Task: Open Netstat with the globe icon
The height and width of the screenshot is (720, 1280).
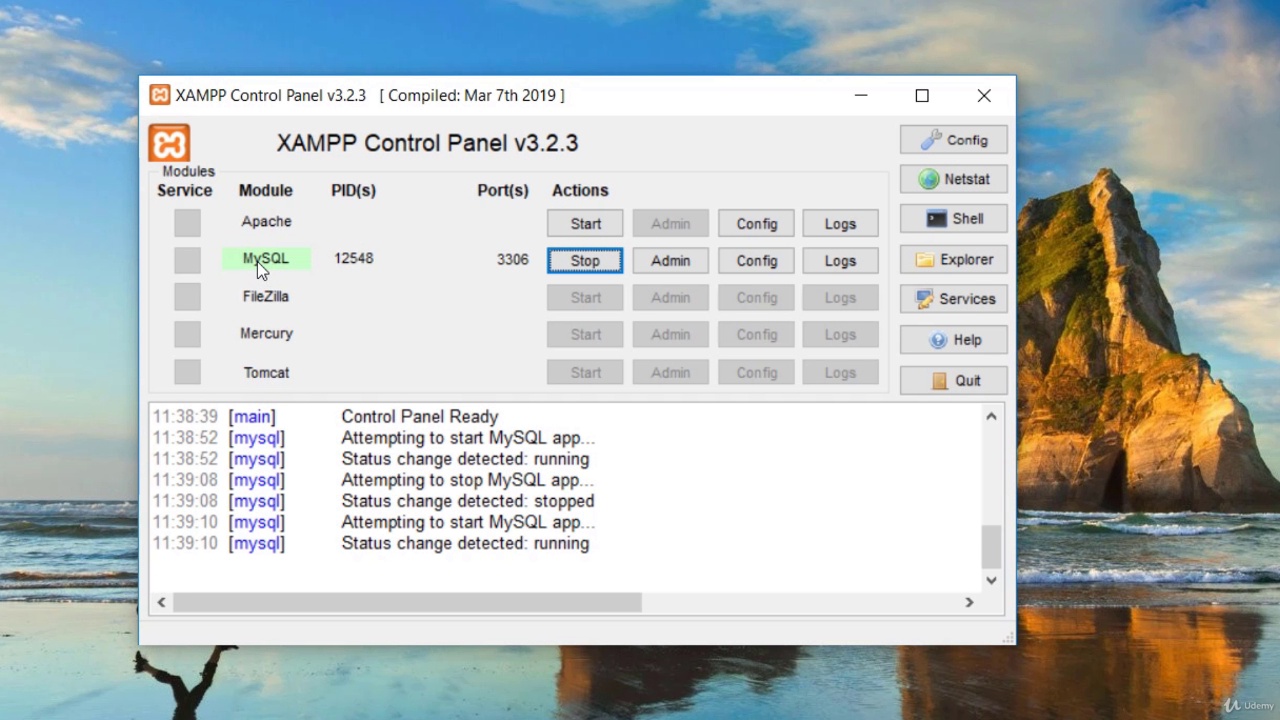Action: (x=954, y=179)
